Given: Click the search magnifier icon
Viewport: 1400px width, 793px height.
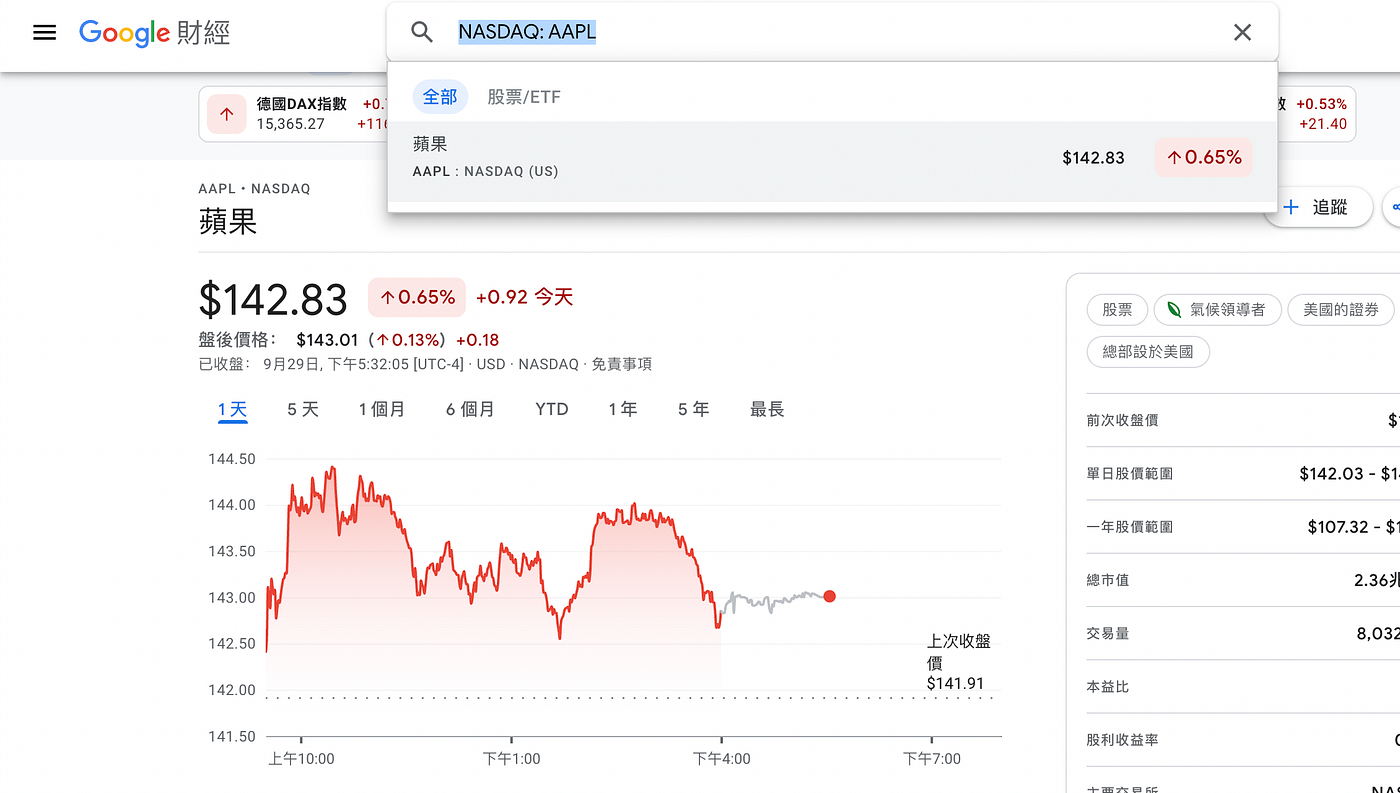Looking at the screenshot, I should [422, 32].
